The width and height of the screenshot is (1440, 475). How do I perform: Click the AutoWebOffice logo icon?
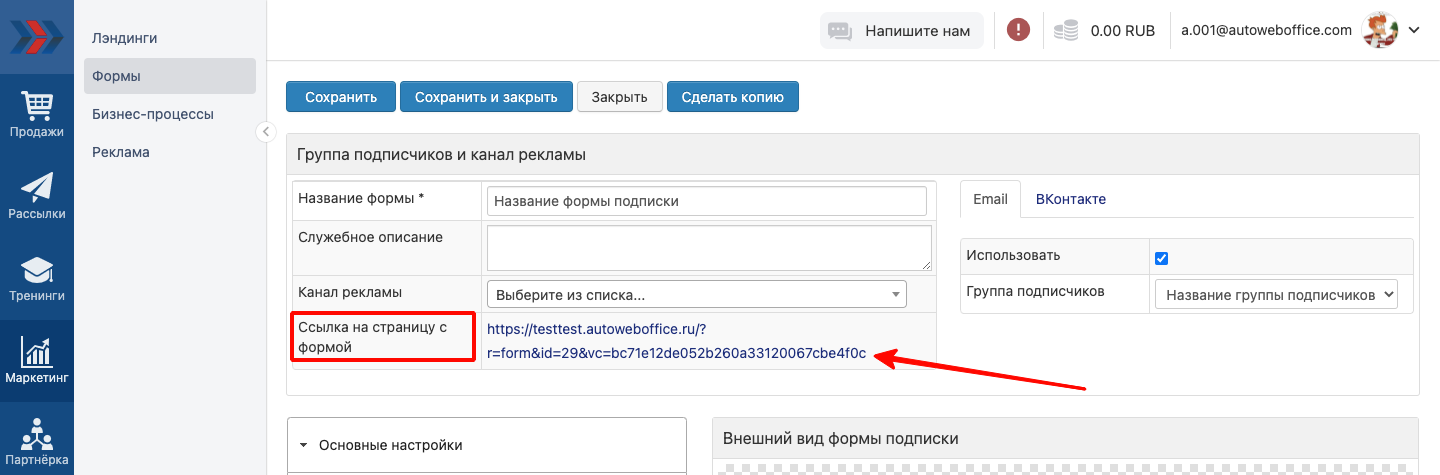click(36, 36)
